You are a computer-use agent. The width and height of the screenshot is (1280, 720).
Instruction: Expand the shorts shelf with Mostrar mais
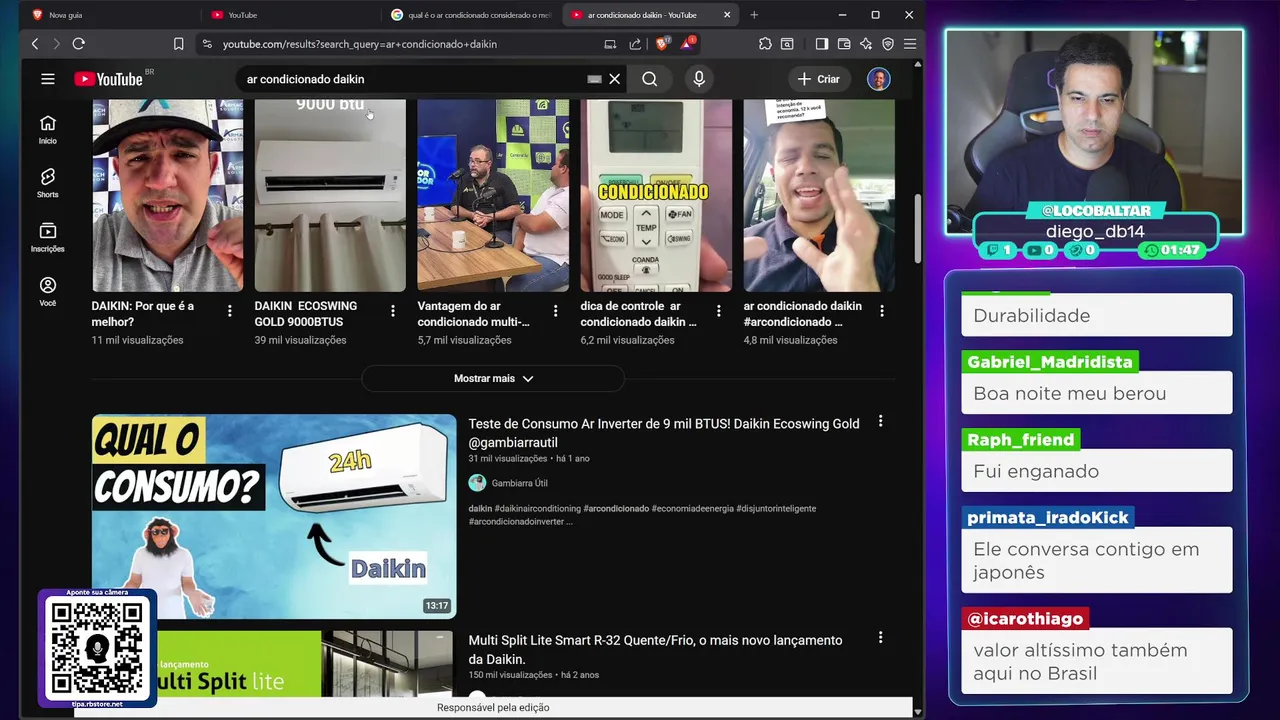493,378
